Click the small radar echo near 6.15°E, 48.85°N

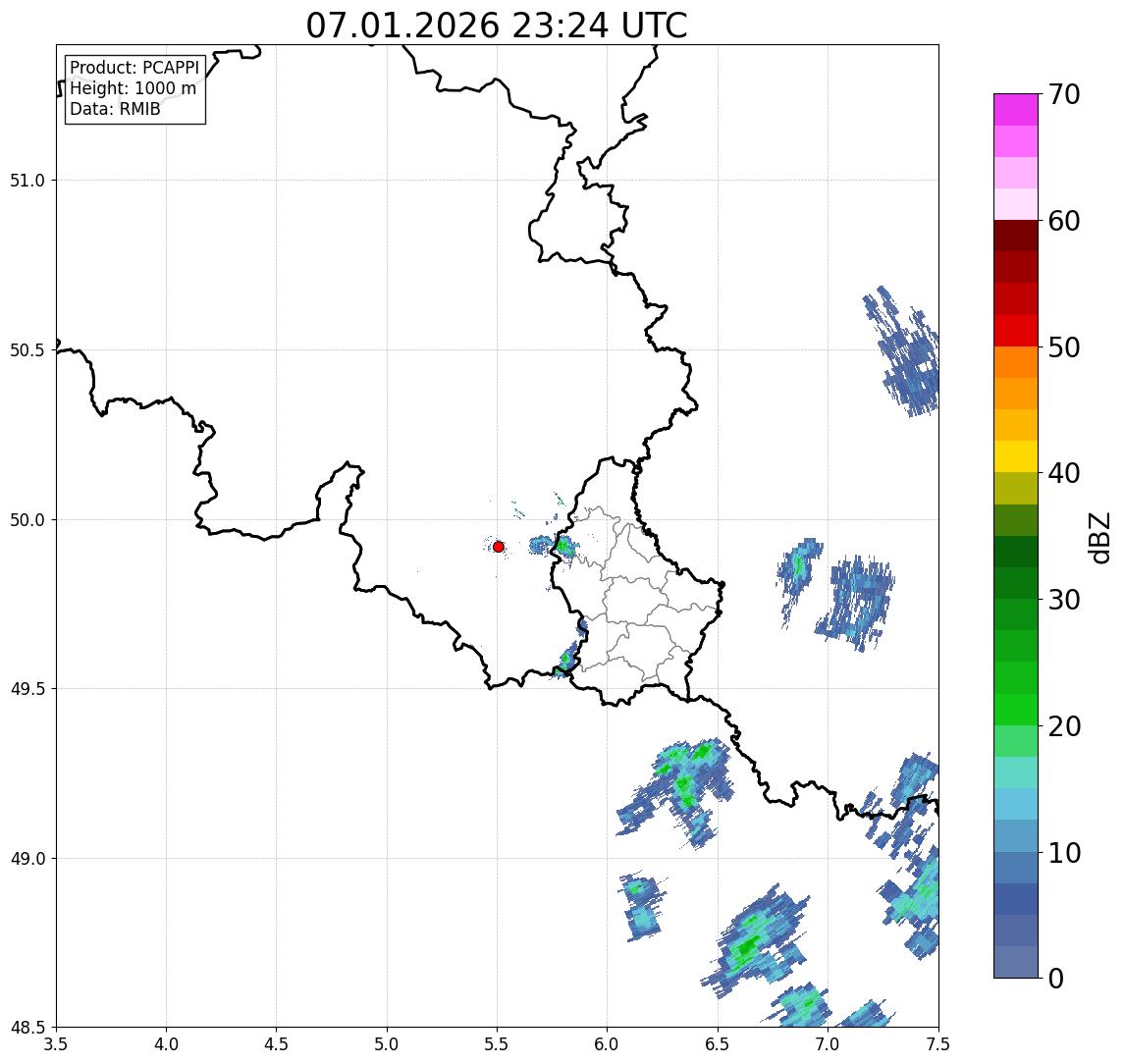642,906
